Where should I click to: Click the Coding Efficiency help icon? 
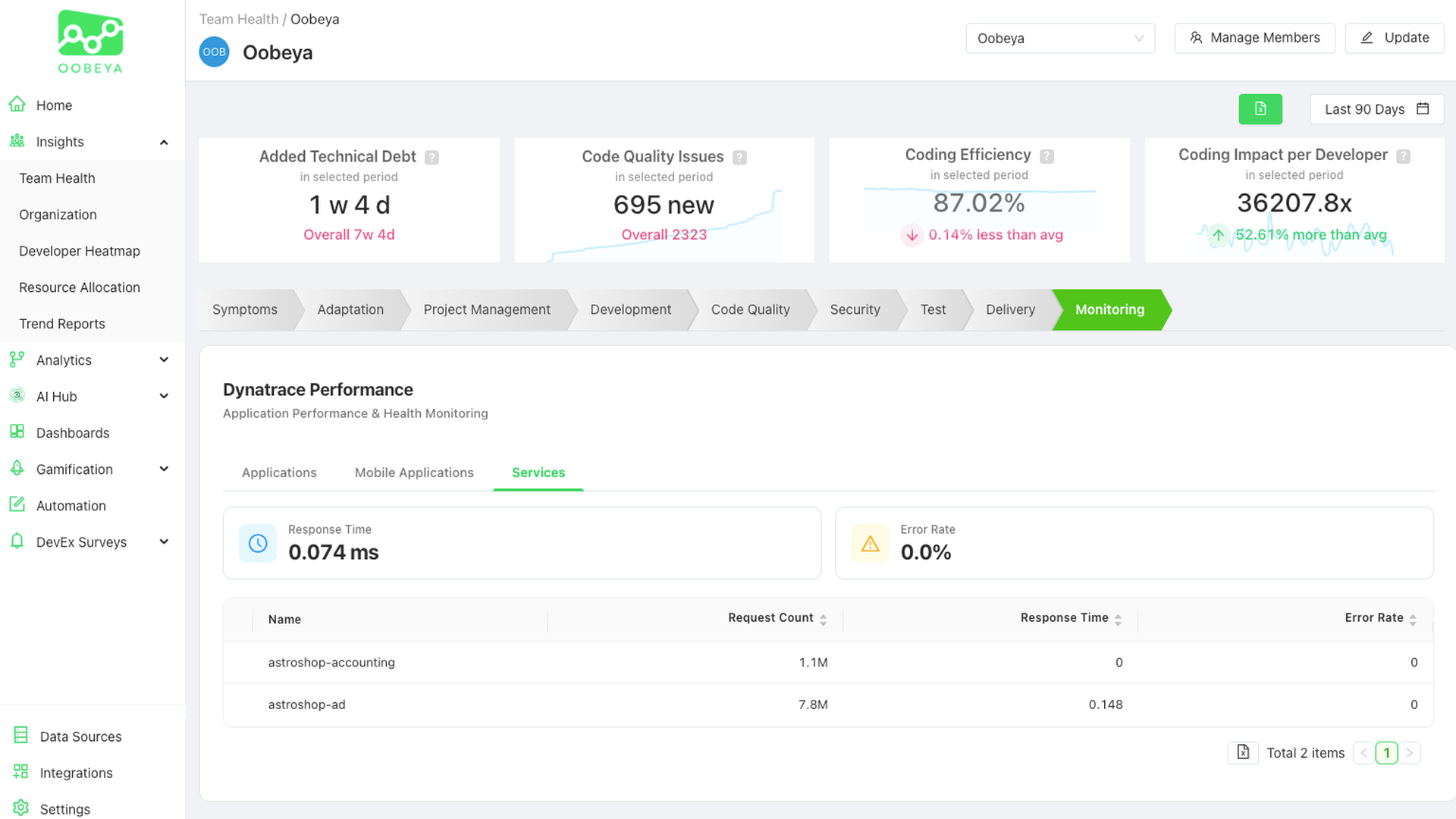coord(1046,156)
